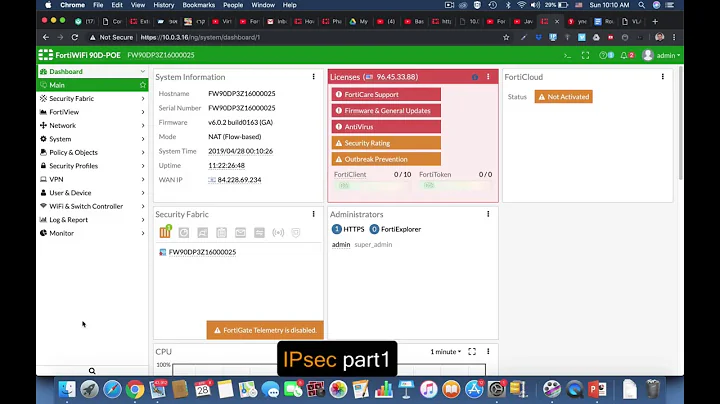720x404 pixels.
Task: Click the FortiAP wireless icon in Security Fabric
Action: pos(278,233)
